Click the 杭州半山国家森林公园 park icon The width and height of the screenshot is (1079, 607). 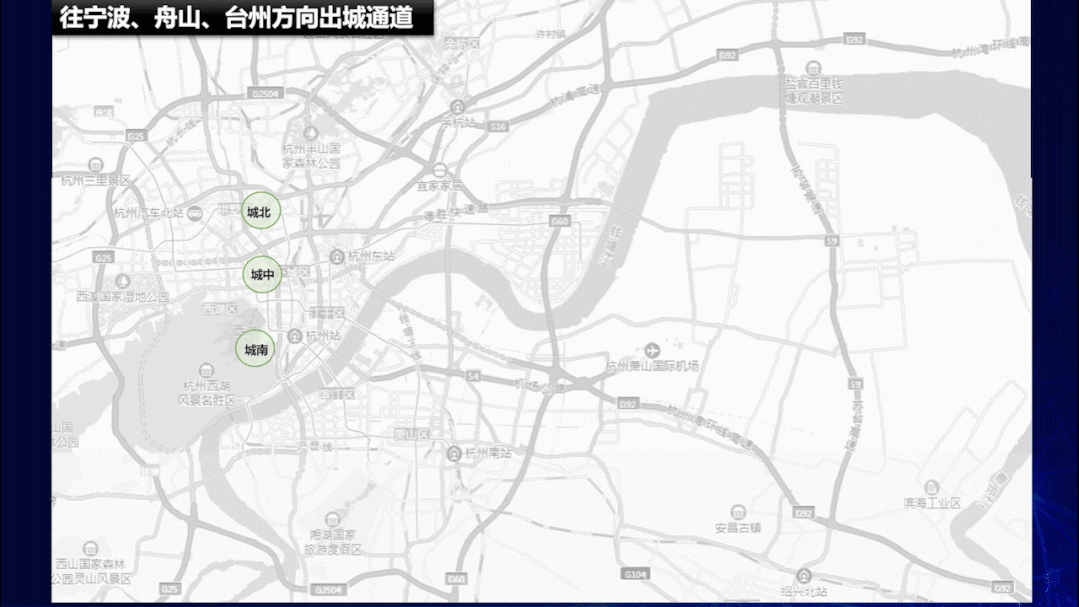click(310, 133)
